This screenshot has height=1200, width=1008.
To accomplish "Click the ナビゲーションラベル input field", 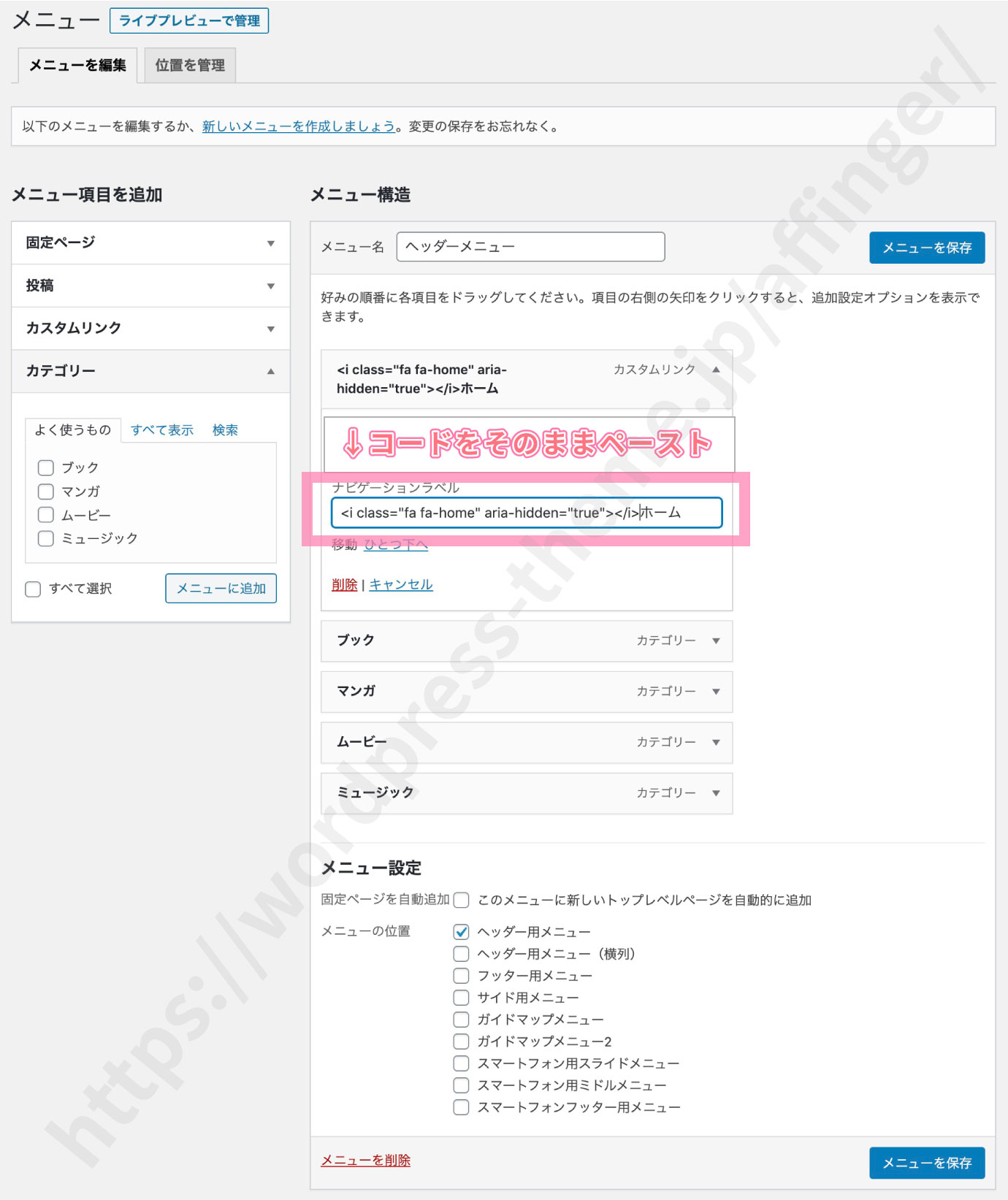I will point(527,513).
